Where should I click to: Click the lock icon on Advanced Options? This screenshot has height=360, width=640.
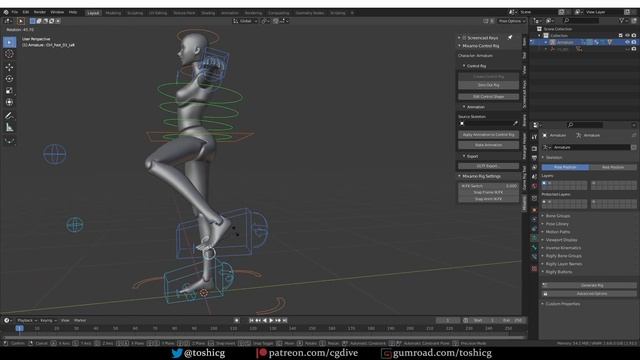(x=545, y=294)
